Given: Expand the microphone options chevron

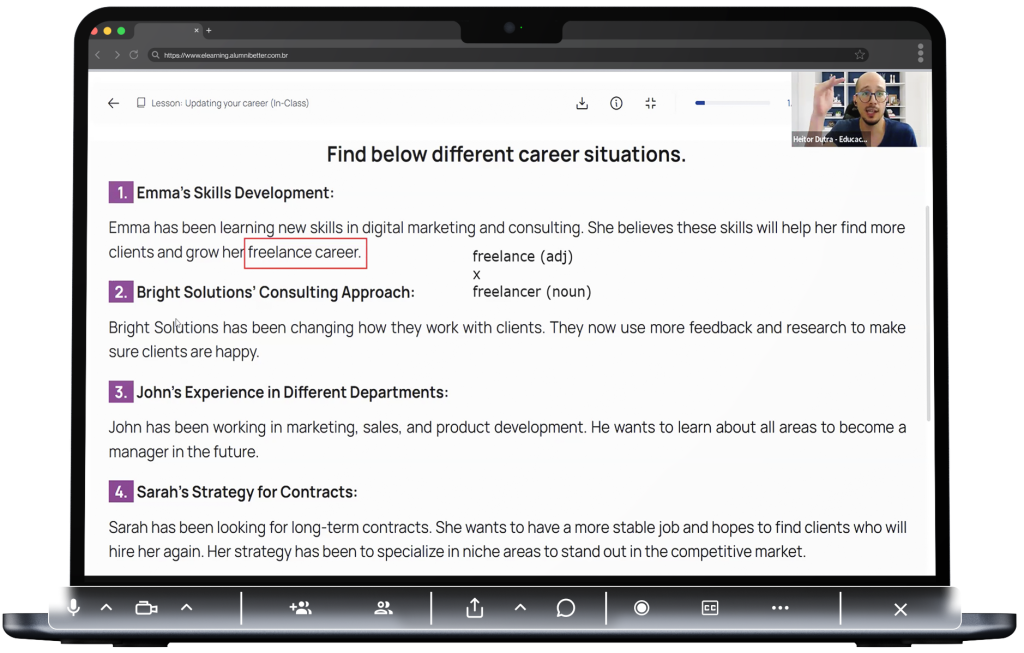Looking at the screenshot, I should click(x=106, y=608).
